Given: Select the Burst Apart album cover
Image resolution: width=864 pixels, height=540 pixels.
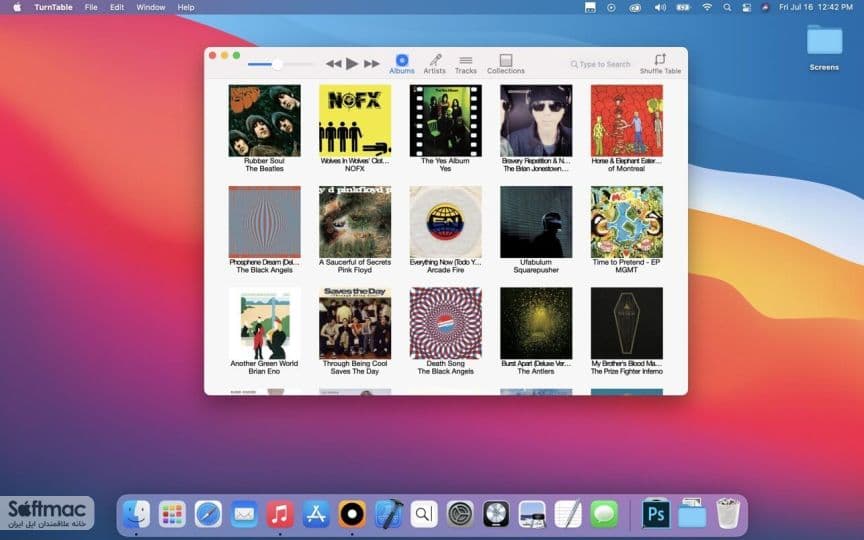Looking at the screenshot, I should [x=536, y=323].
